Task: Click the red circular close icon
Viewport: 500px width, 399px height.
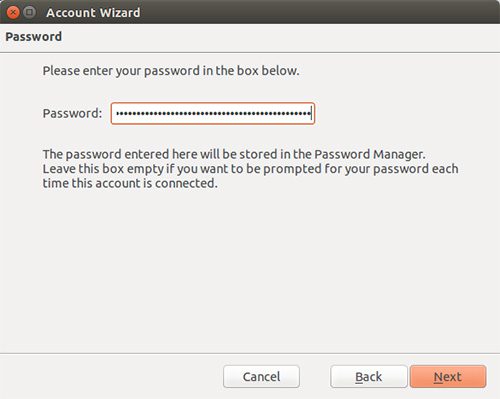Action: point(13,12)
